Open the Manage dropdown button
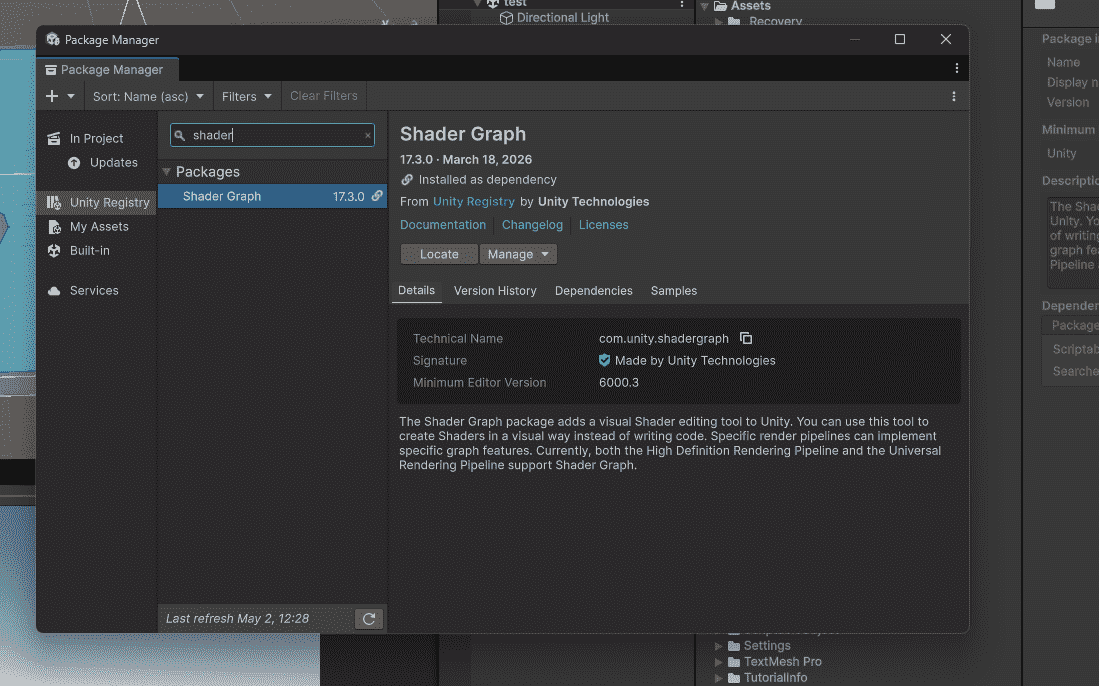This screenshot has width=1099, height=686. pyautogui.click(x=518, y=254)
